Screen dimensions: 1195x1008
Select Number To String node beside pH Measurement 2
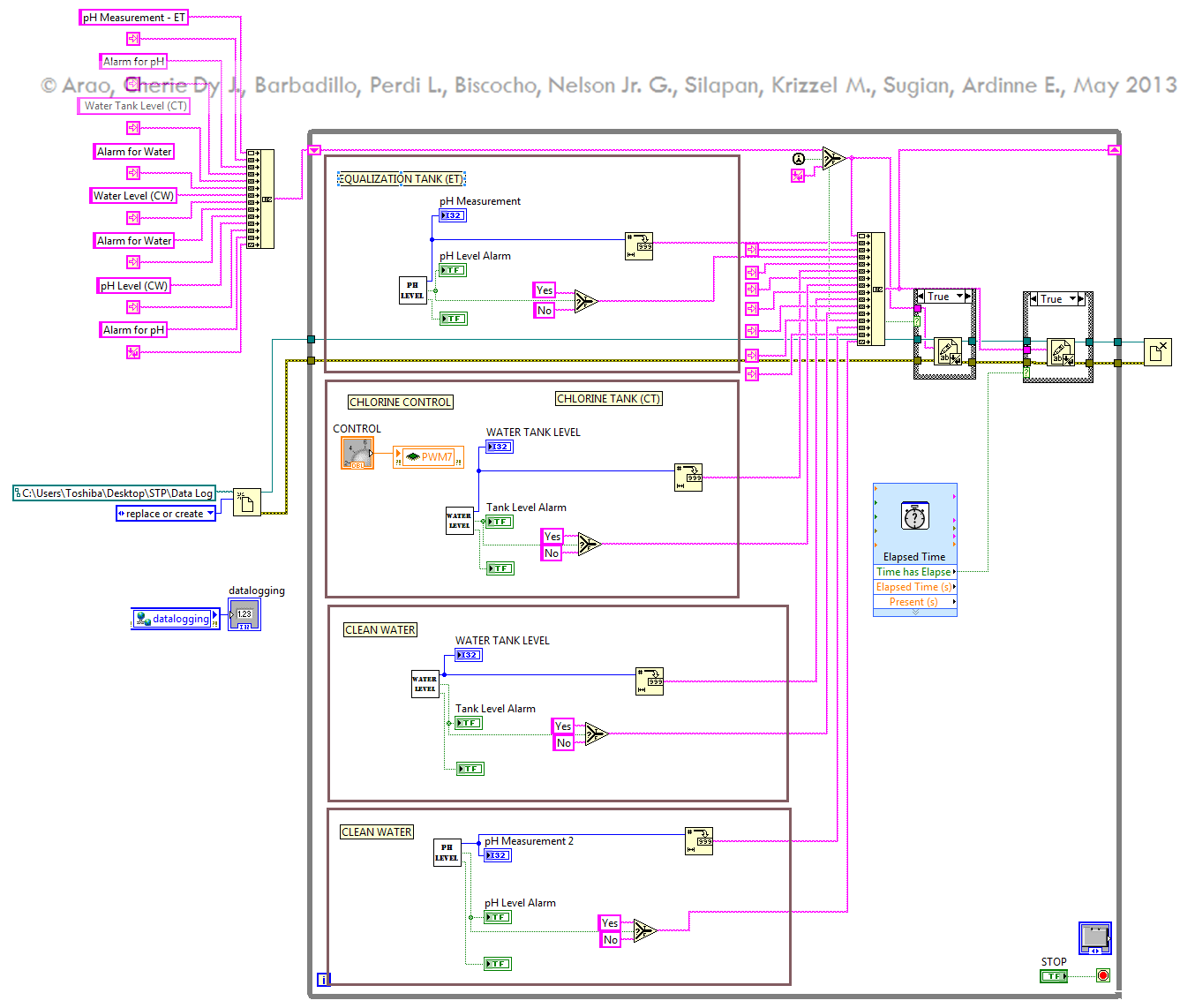(699, 841)
